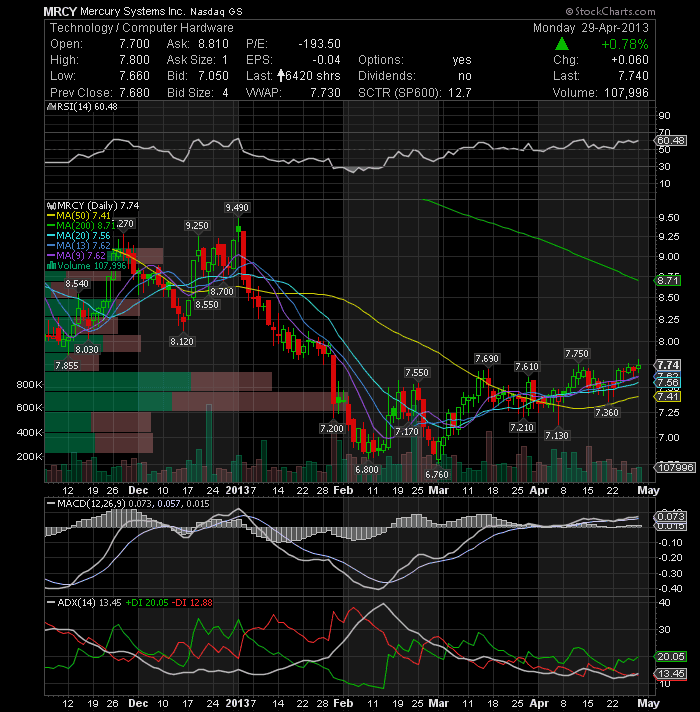The height and width of the screenshot is (712, 700).
Task: Click the header Volume value 107,996
Action: point(626,93)
